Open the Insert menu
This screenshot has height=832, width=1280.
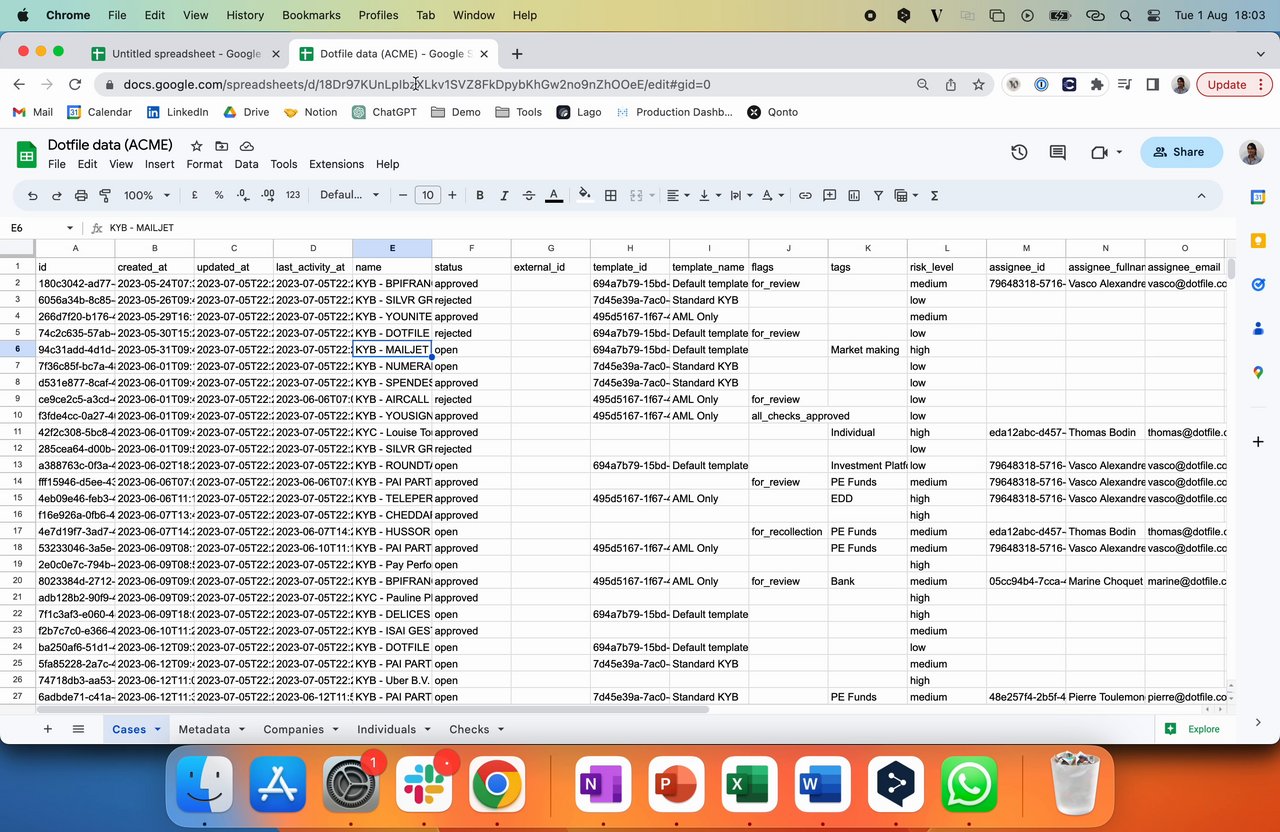pos(159,164)
